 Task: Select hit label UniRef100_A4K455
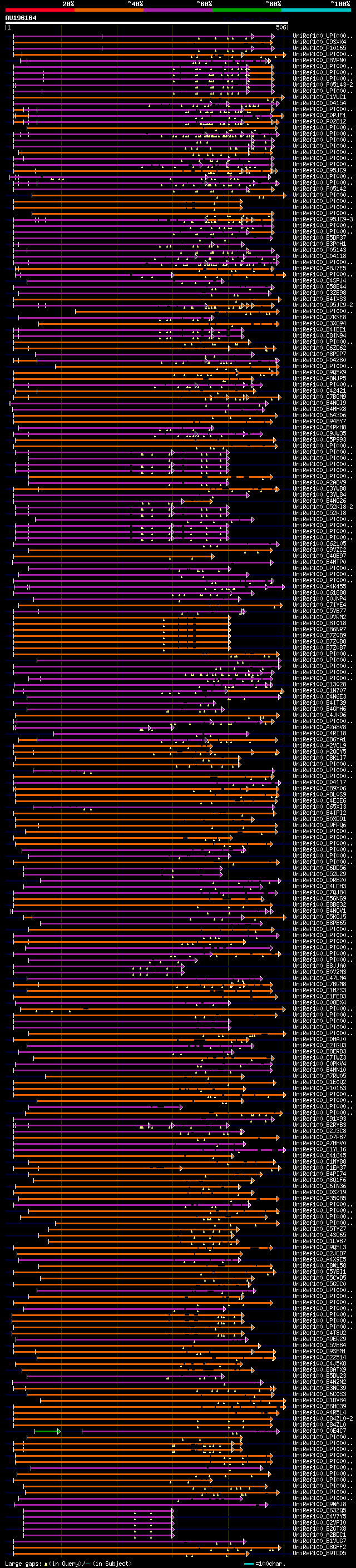pyautogui.click(x=319, y=586)
